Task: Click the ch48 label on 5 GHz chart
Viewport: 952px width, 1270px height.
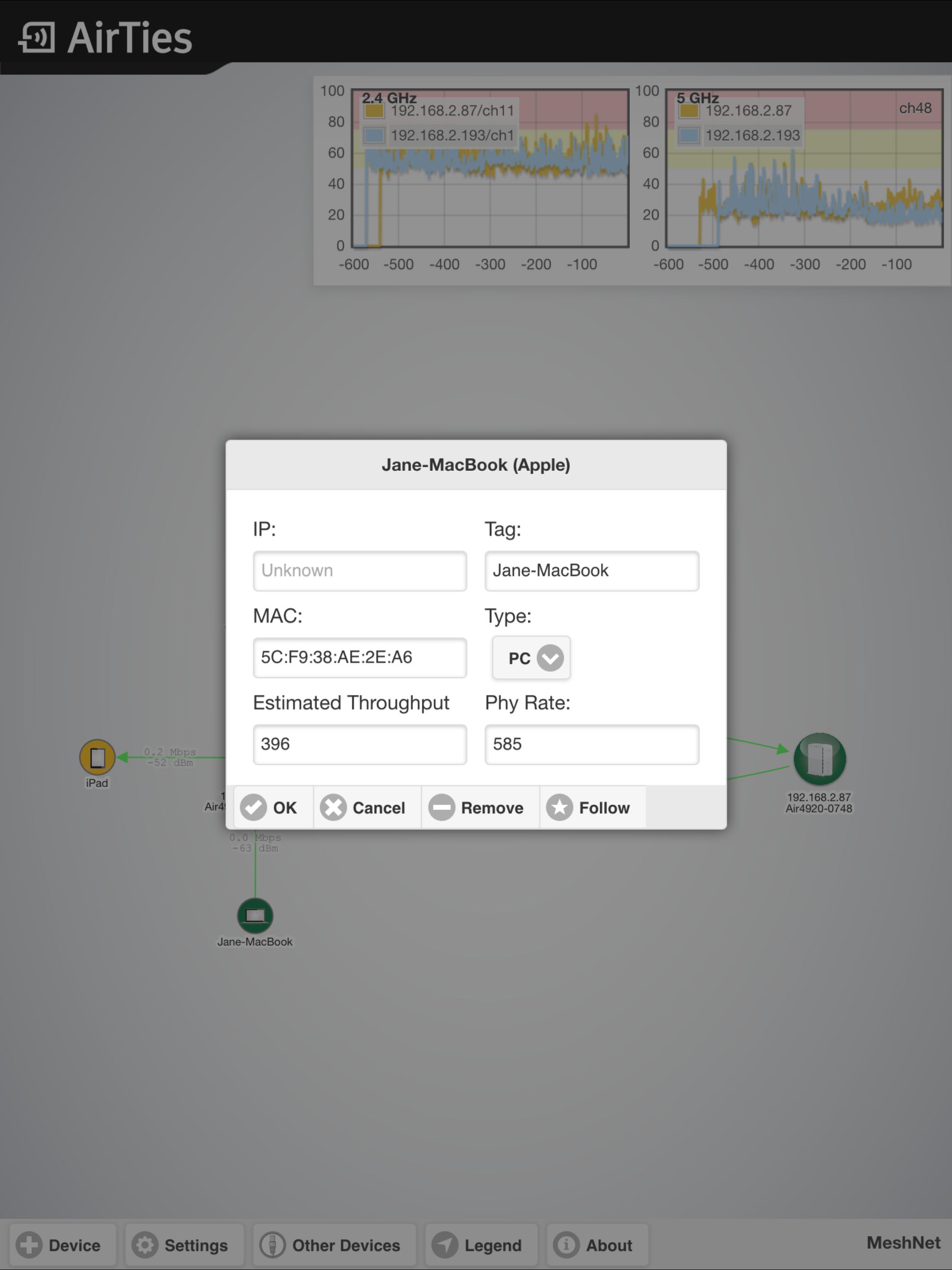Action: tap(915, 108)
